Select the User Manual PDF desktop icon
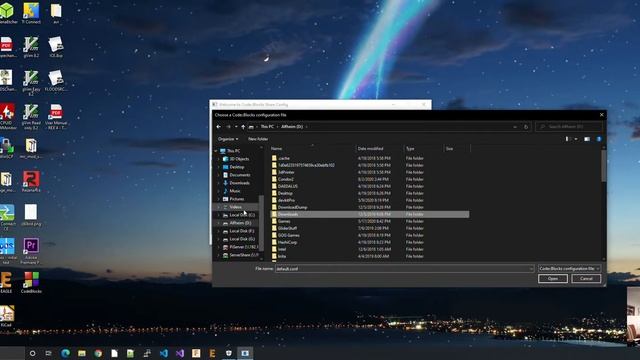Viewport: 640px width, 360px height. pyautogui.click(x=56, y=117)
